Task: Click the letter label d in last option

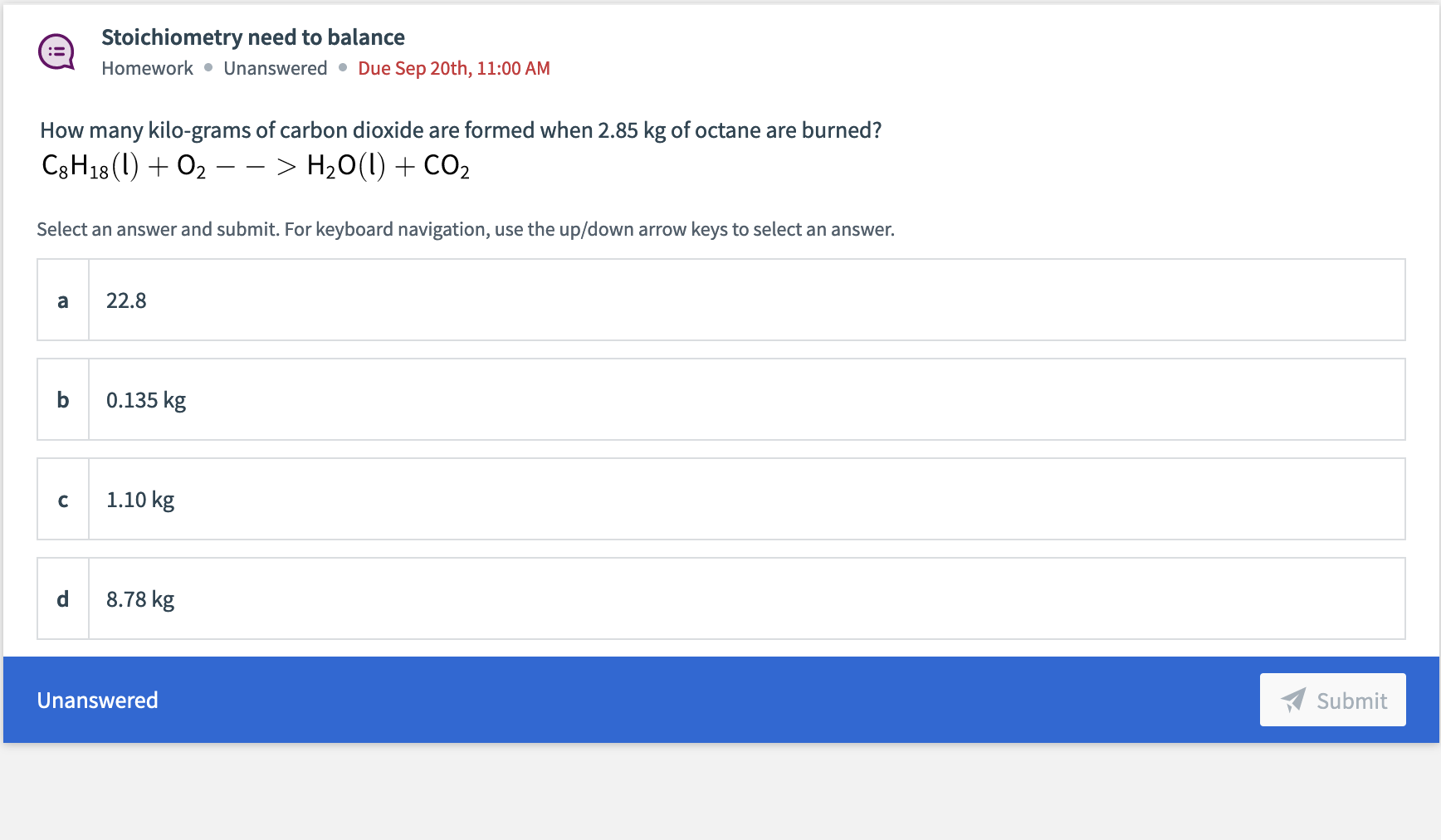Action: coord(62,599)
